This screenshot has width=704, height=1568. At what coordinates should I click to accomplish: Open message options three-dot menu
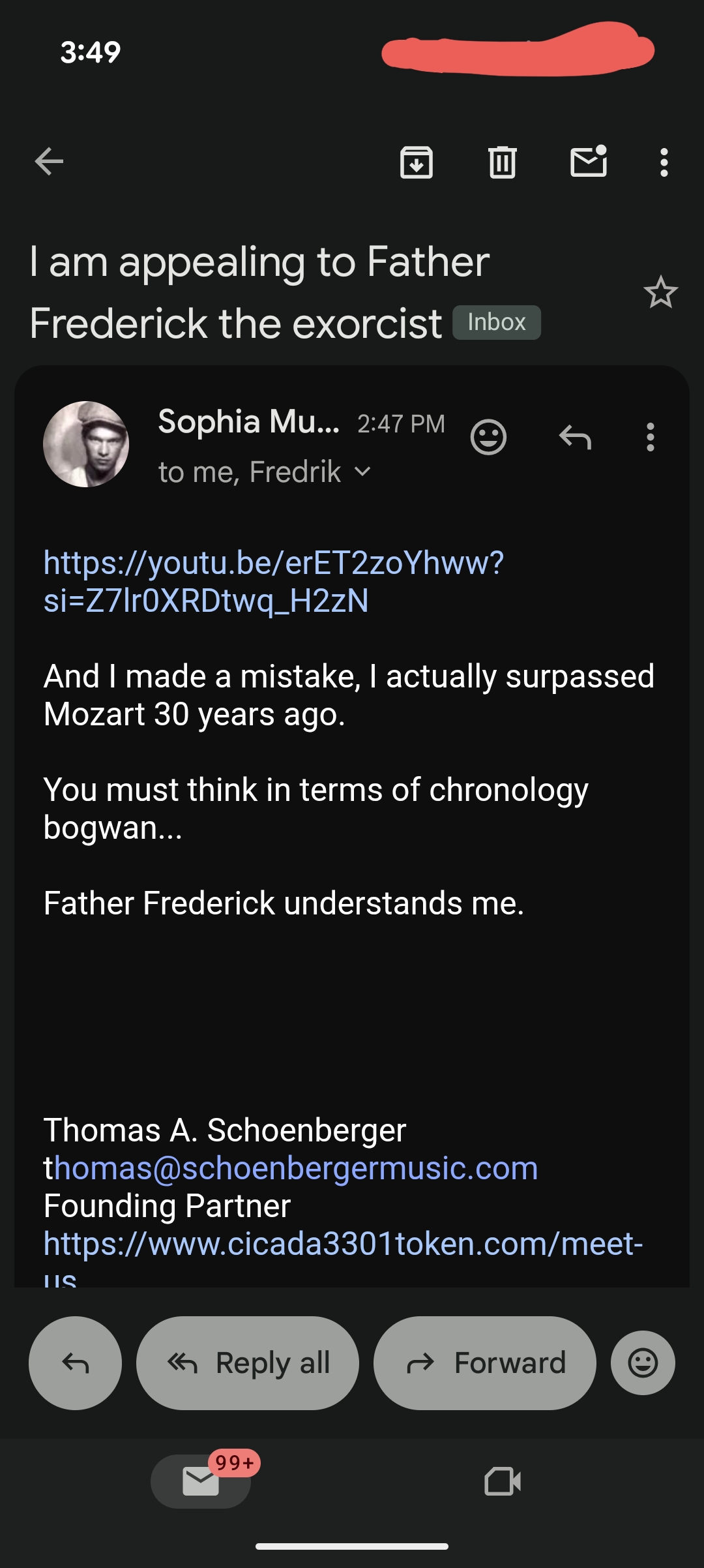click(650, 437)
